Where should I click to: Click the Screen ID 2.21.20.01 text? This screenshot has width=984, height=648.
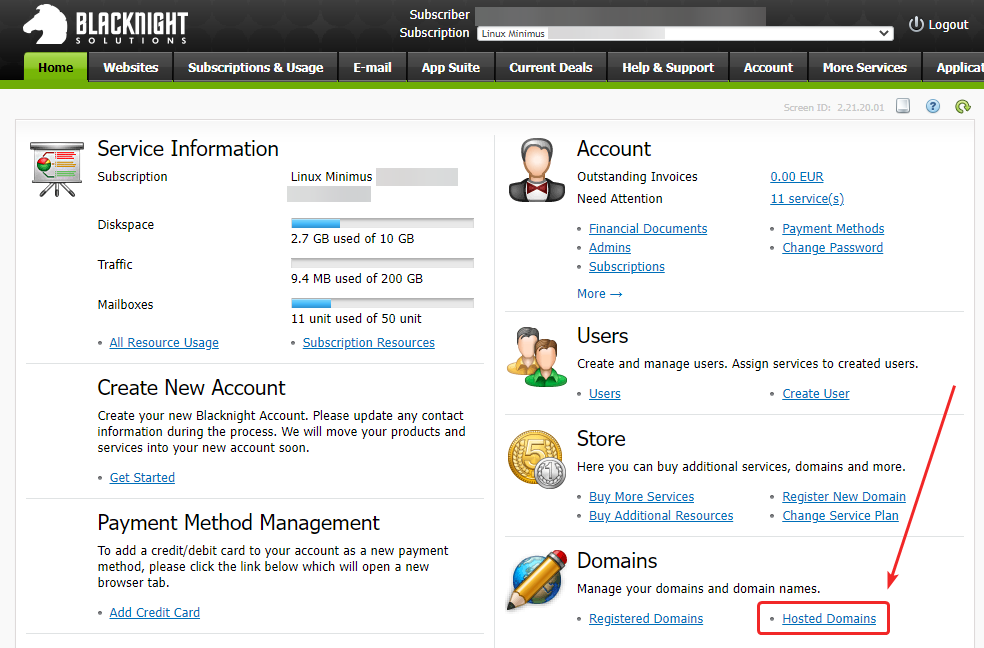point(833,108)
